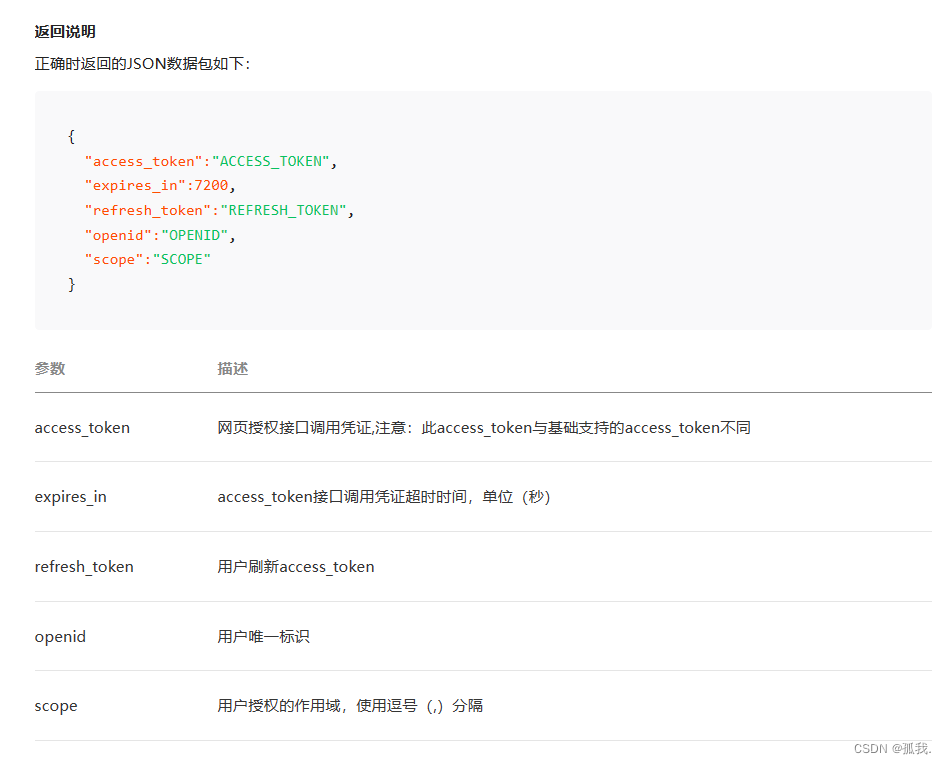This screenshot has height=764, width=946.
Task: Click the 用户刷新access_token description
Action: coord(296,566)
